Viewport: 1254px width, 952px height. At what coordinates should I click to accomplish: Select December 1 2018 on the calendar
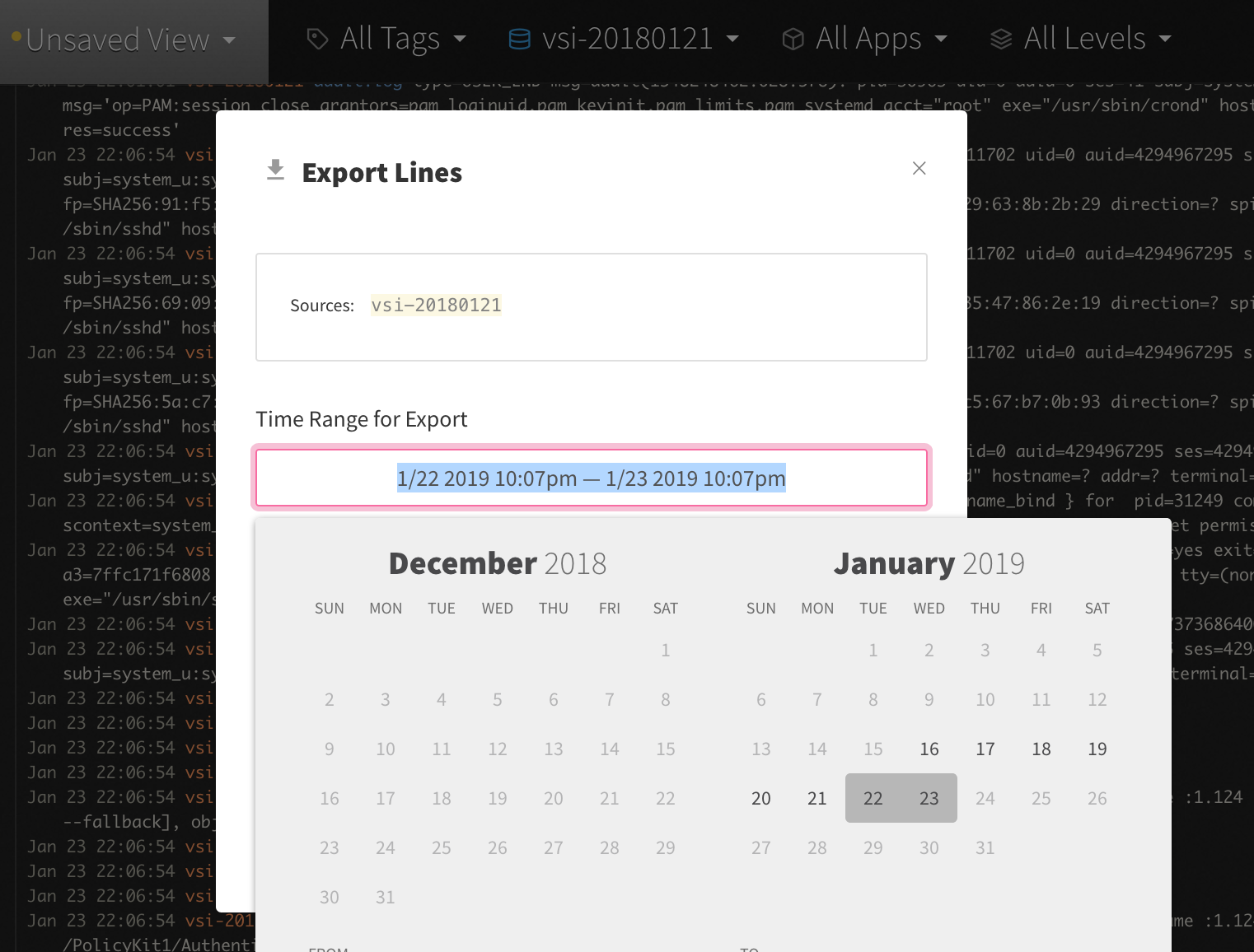665,650
